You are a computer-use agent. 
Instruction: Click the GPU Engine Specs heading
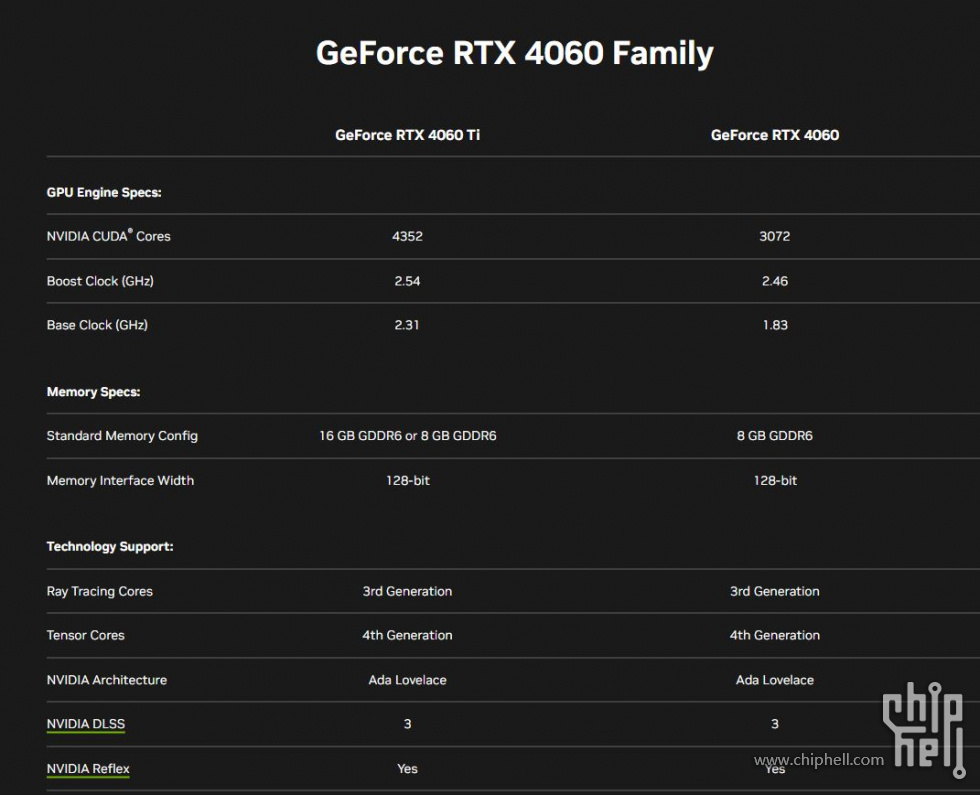[x=104, y=192]
